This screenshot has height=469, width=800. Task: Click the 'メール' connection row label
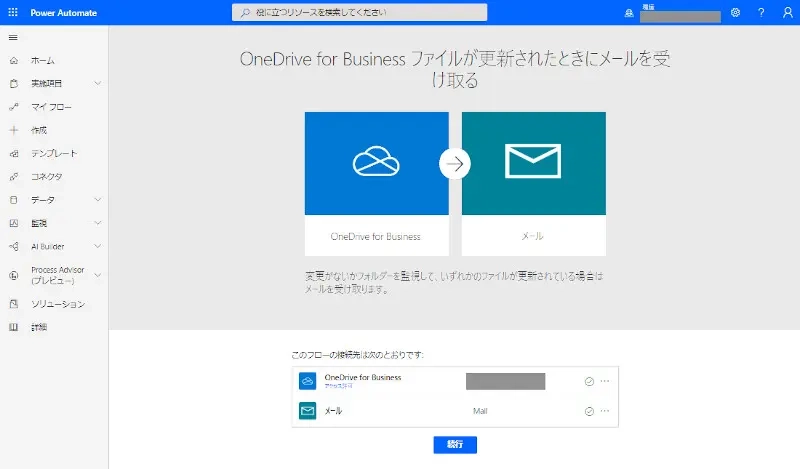click(333, 411)
